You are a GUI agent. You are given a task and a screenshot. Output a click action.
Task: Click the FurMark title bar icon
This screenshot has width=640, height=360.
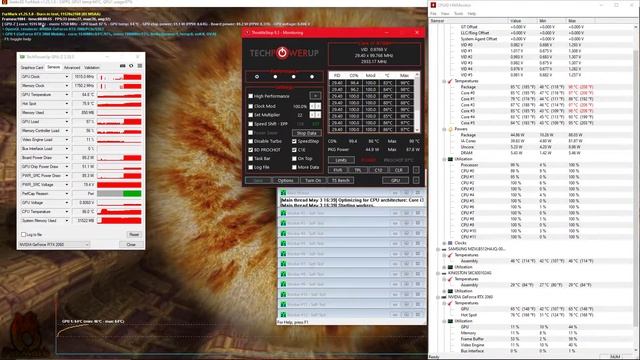pyautogui.click(x=4, y=2)
